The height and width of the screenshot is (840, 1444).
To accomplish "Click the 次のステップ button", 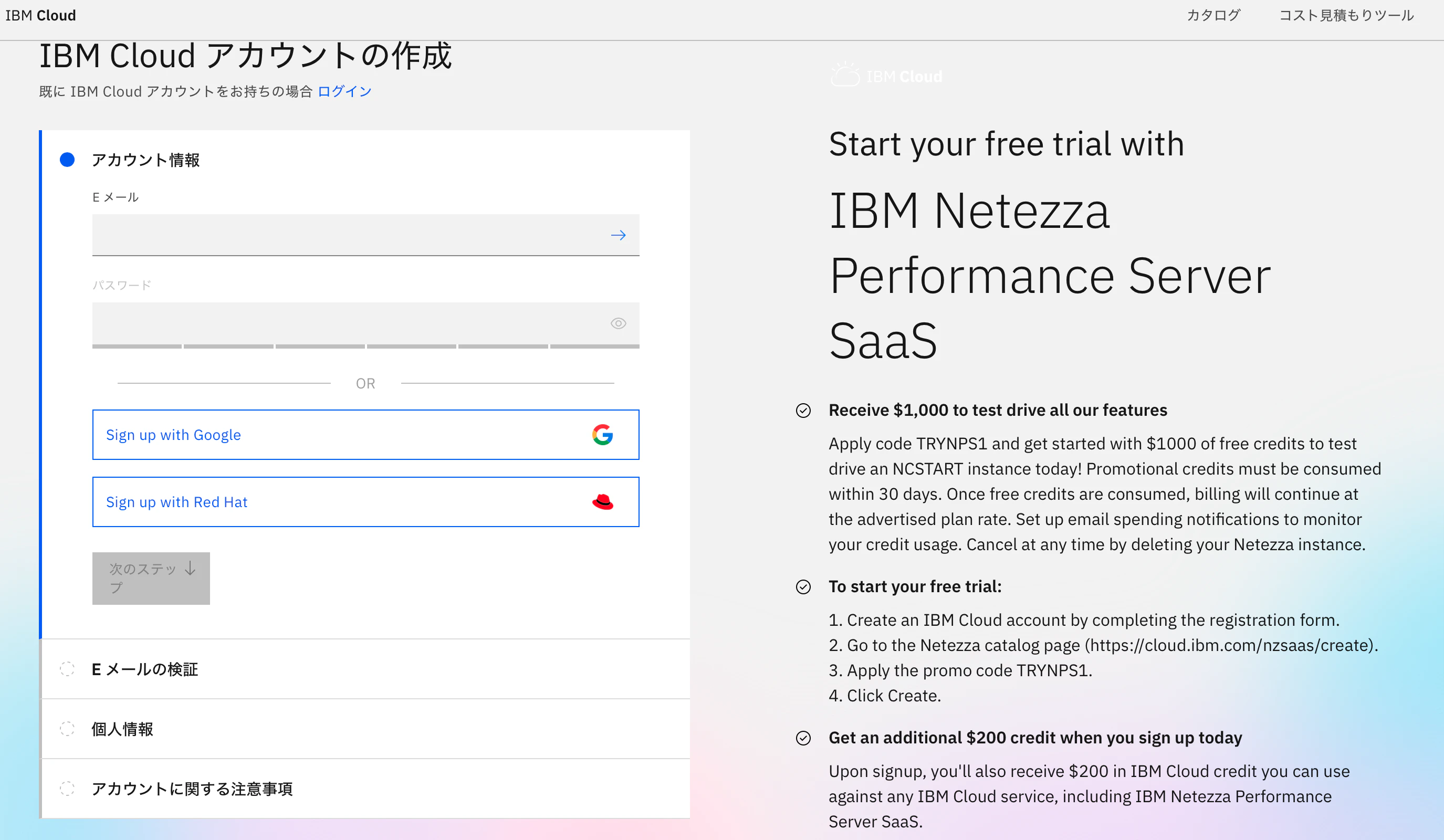I will (x=151, y=578).
